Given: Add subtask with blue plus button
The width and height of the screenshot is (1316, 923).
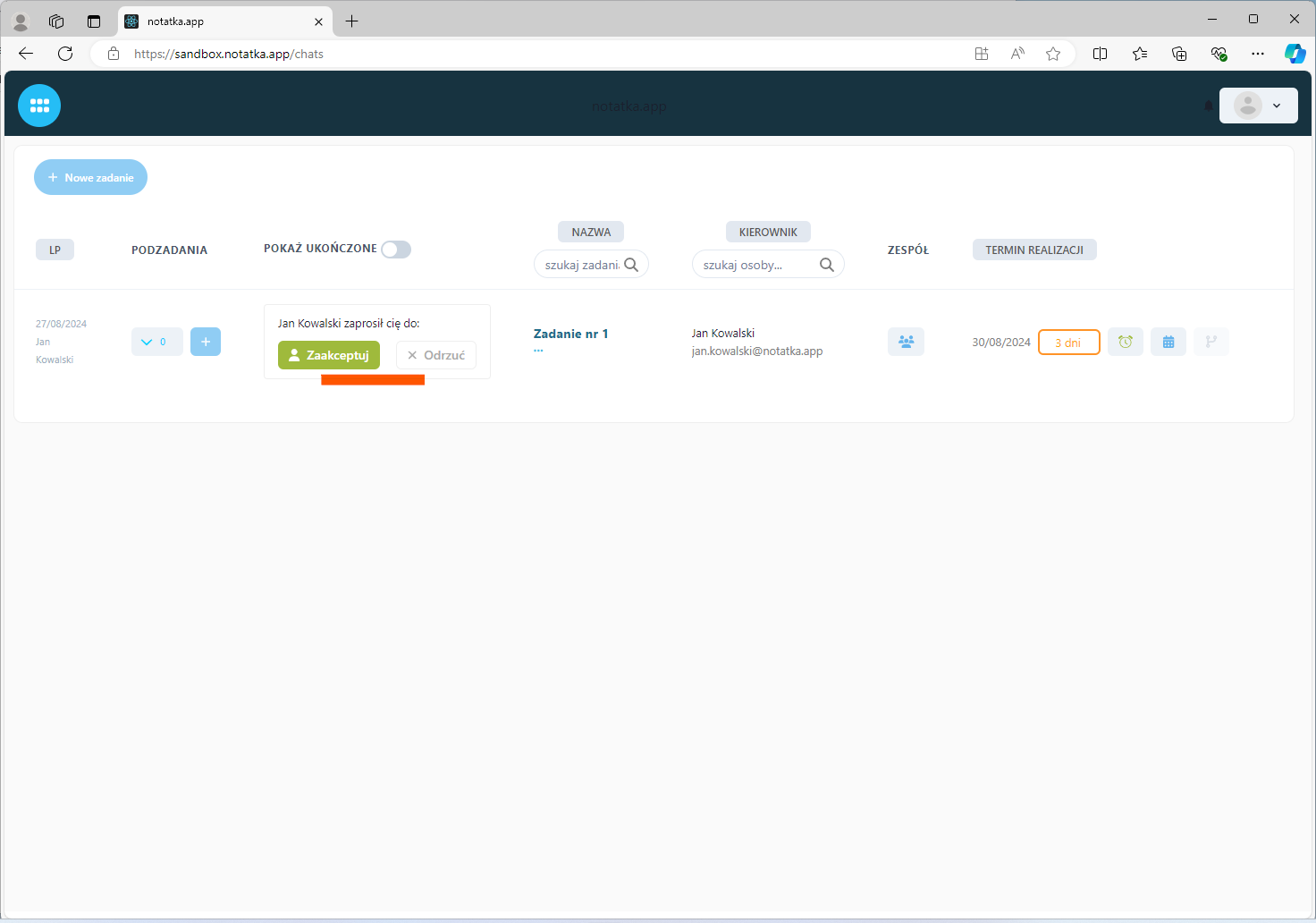Looking at the screenshot, I should (206, 342).
